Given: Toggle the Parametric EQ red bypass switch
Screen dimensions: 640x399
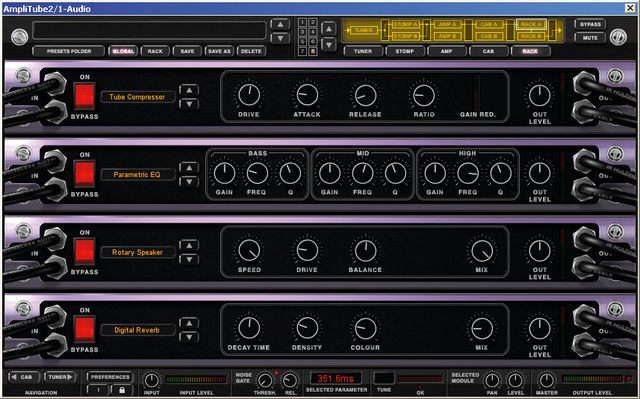Looking at the screenshot, I should [84, 174].
